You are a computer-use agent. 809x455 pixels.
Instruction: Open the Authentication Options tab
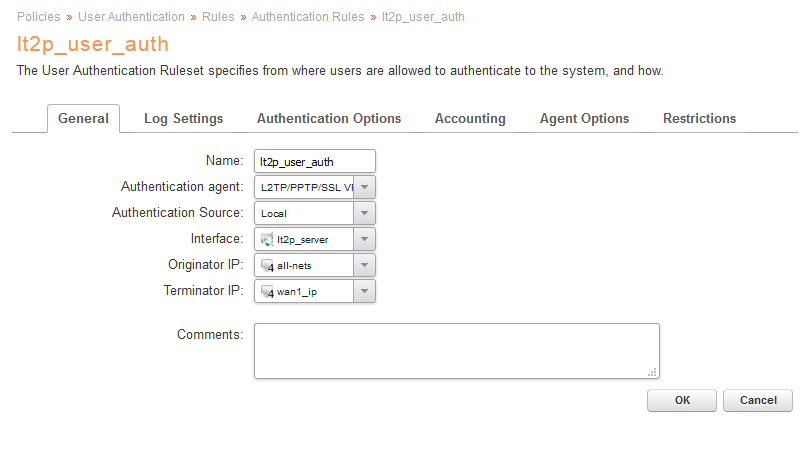coord(329,118)
